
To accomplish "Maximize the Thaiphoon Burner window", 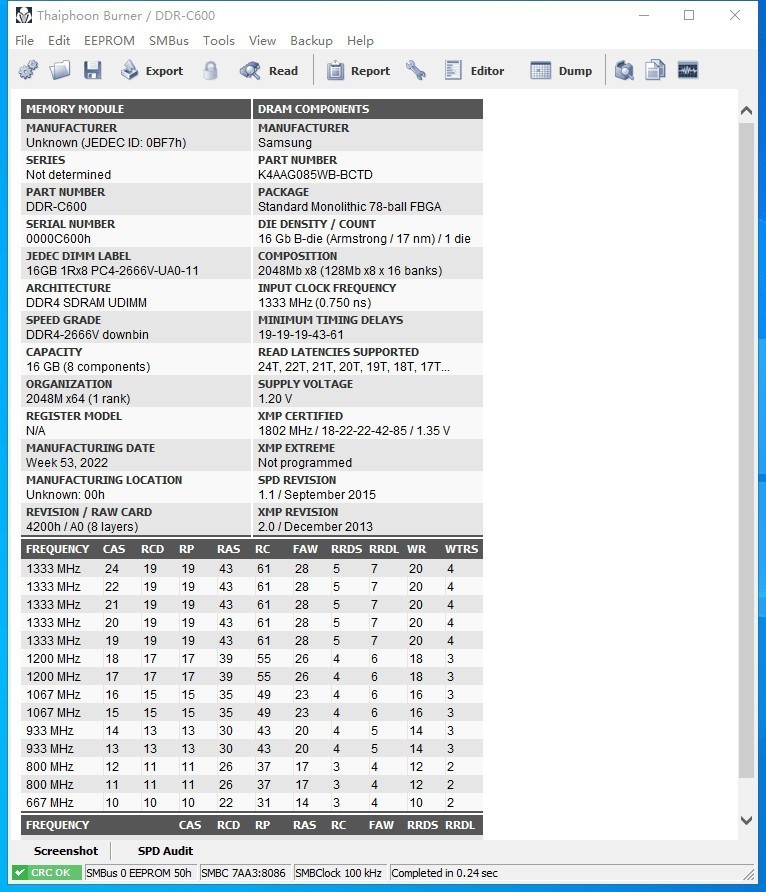I will [689, 15].
